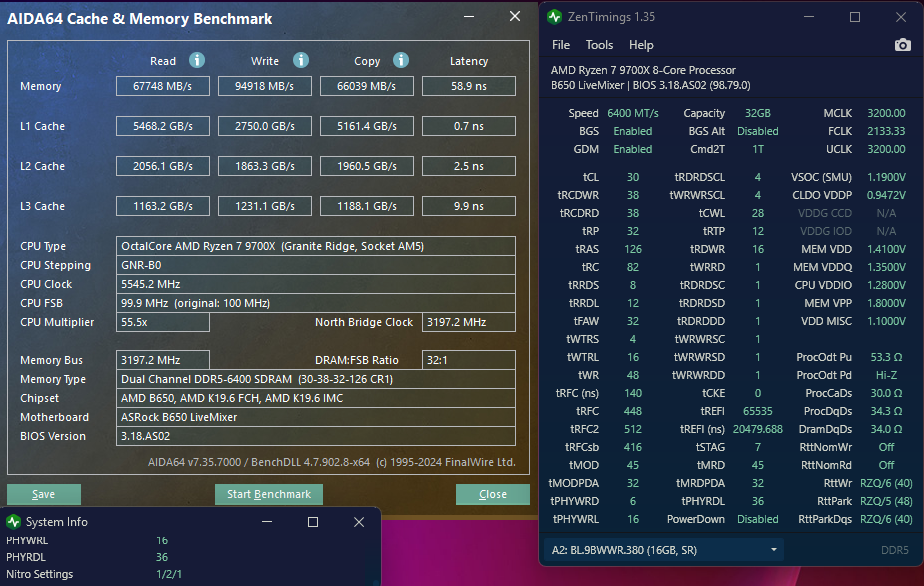This screenshot has width=924, height=586.
Task: Click the System Info window logo icon
Action: 14,522
